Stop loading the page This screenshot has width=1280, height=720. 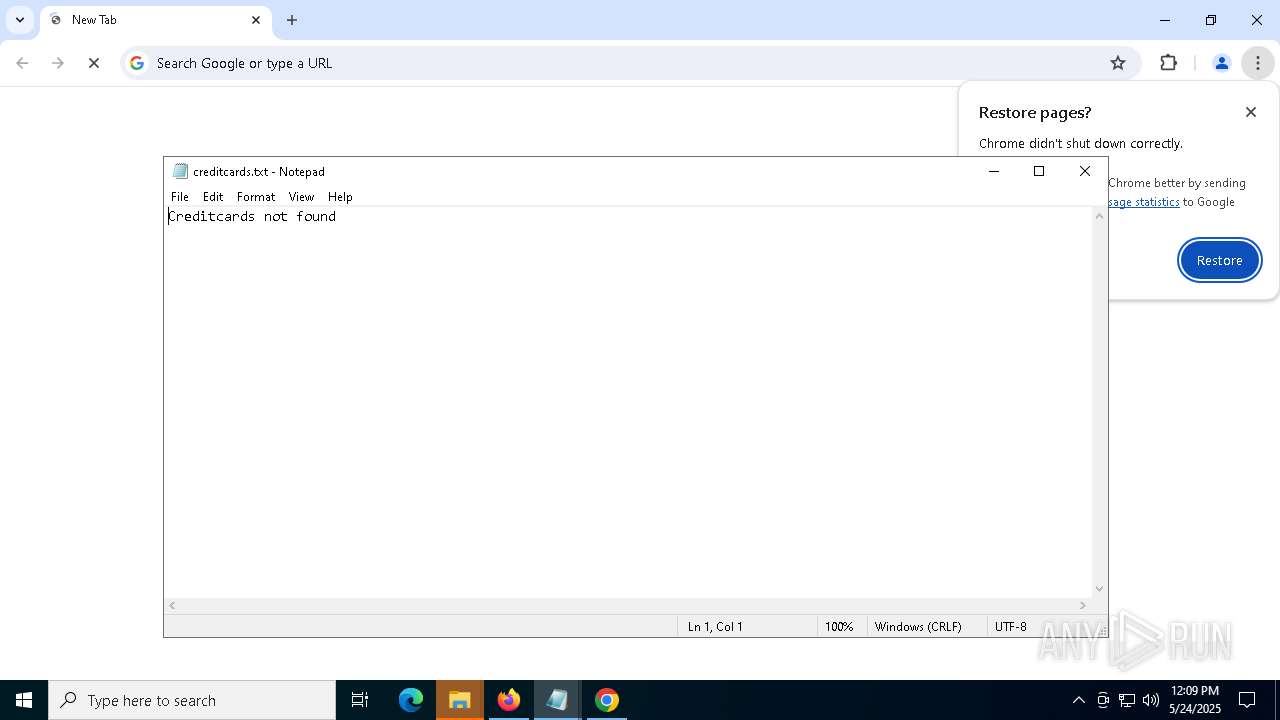coord(94,63)
